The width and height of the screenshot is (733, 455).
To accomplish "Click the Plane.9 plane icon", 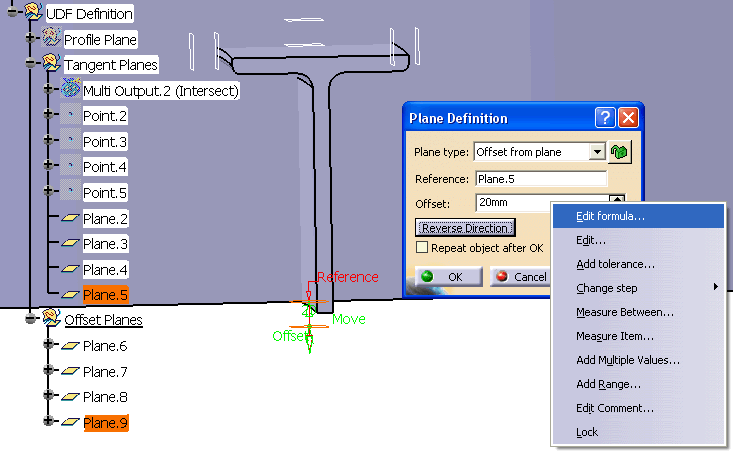I will [71, 422].
